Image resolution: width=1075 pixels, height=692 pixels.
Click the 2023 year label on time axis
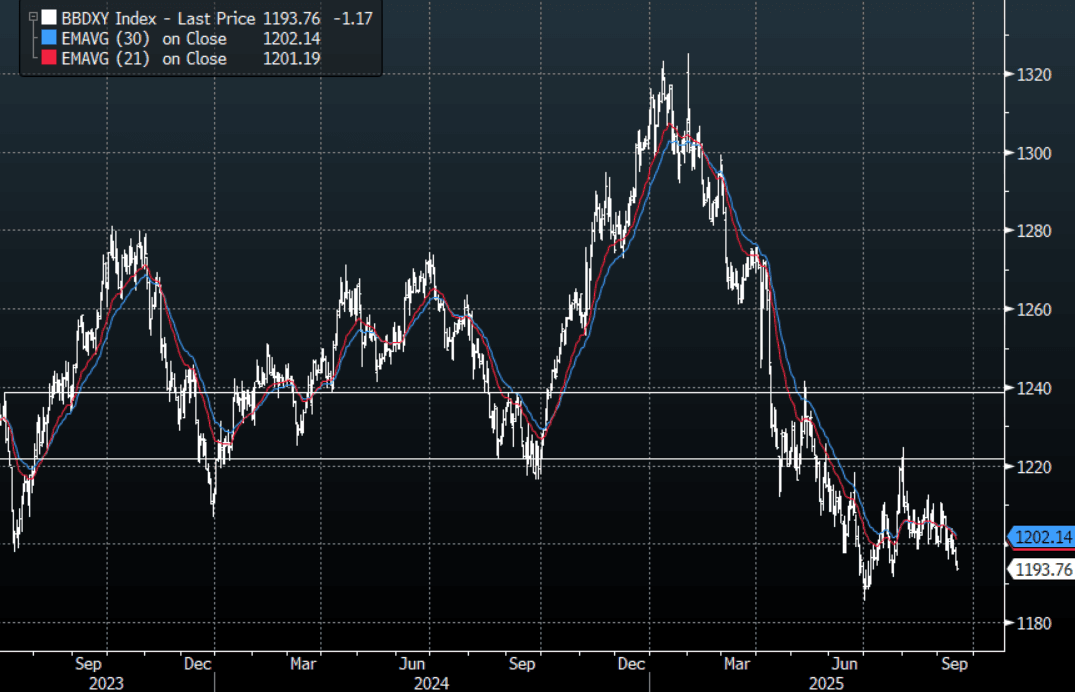point(106,684)
